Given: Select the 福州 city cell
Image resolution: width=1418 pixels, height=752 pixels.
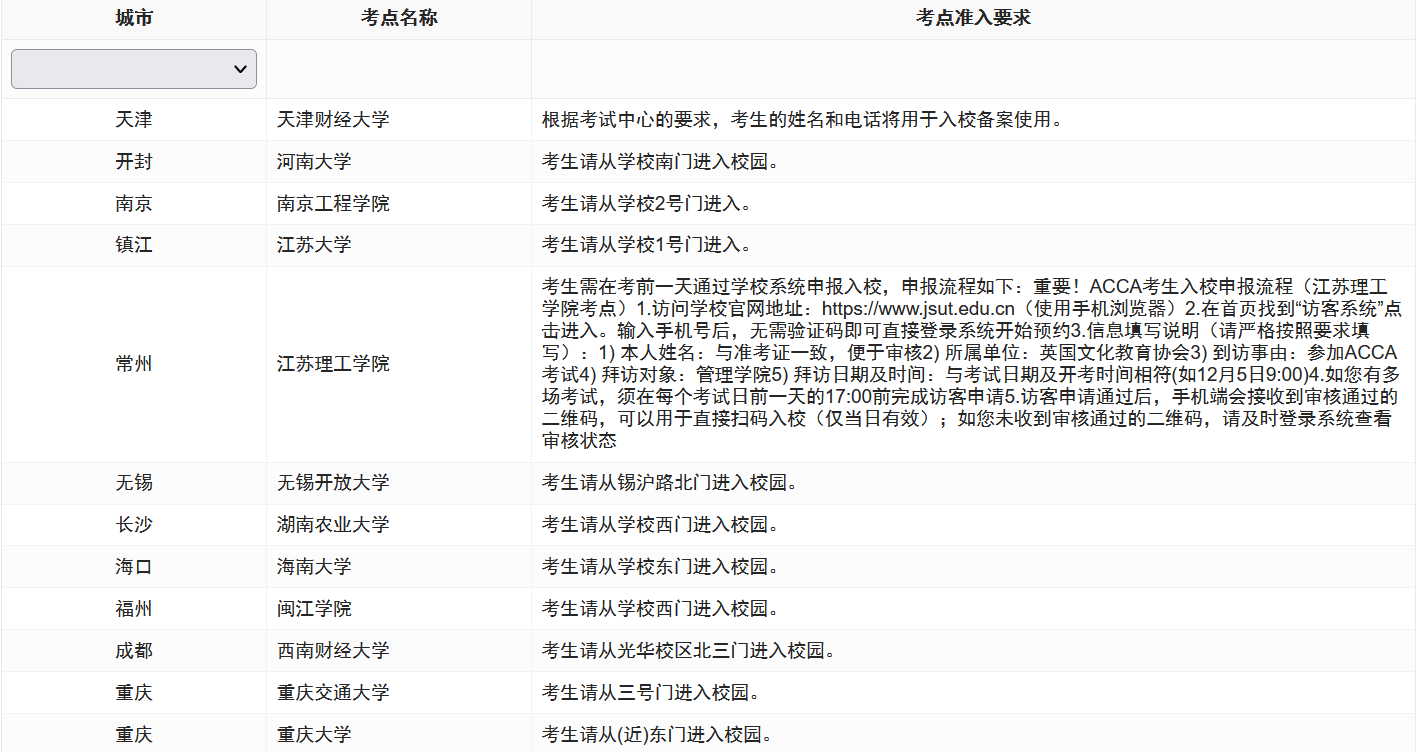Looking at the screenshot, I should click(x=134, y=610).
